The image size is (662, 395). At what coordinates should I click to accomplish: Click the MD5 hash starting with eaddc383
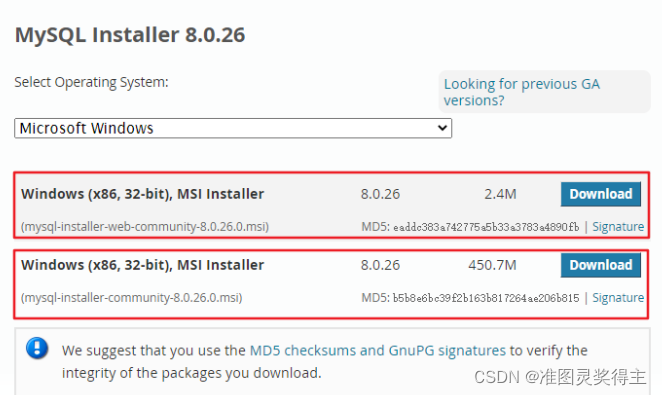tap(486, 227)
